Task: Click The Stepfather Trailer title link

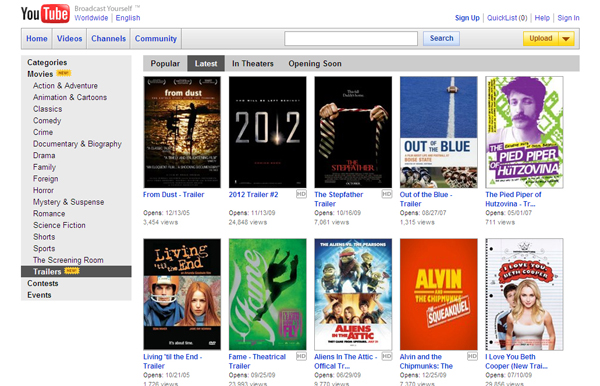Action: click(x=339, y=199)
